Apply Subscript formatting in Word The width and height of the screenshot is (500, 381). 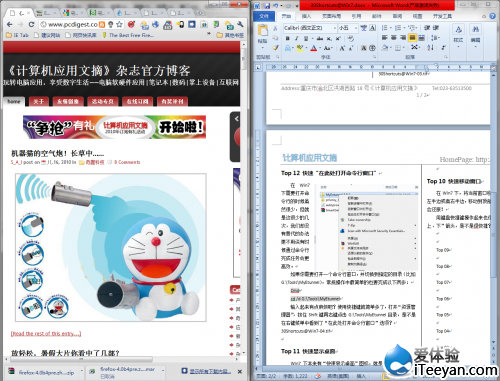pos(329,39)
